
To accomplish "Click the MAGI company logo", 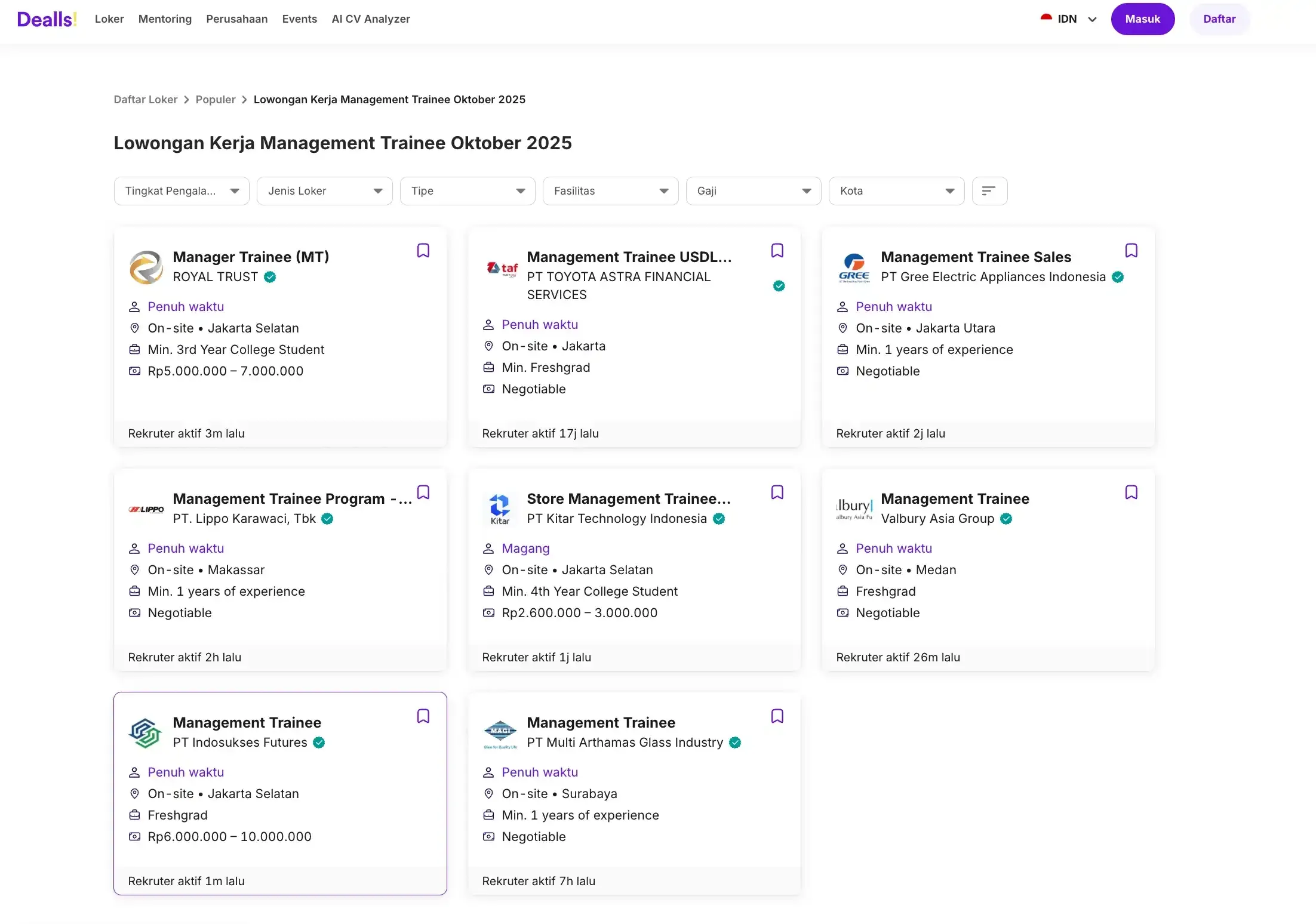I will point(500,732).
